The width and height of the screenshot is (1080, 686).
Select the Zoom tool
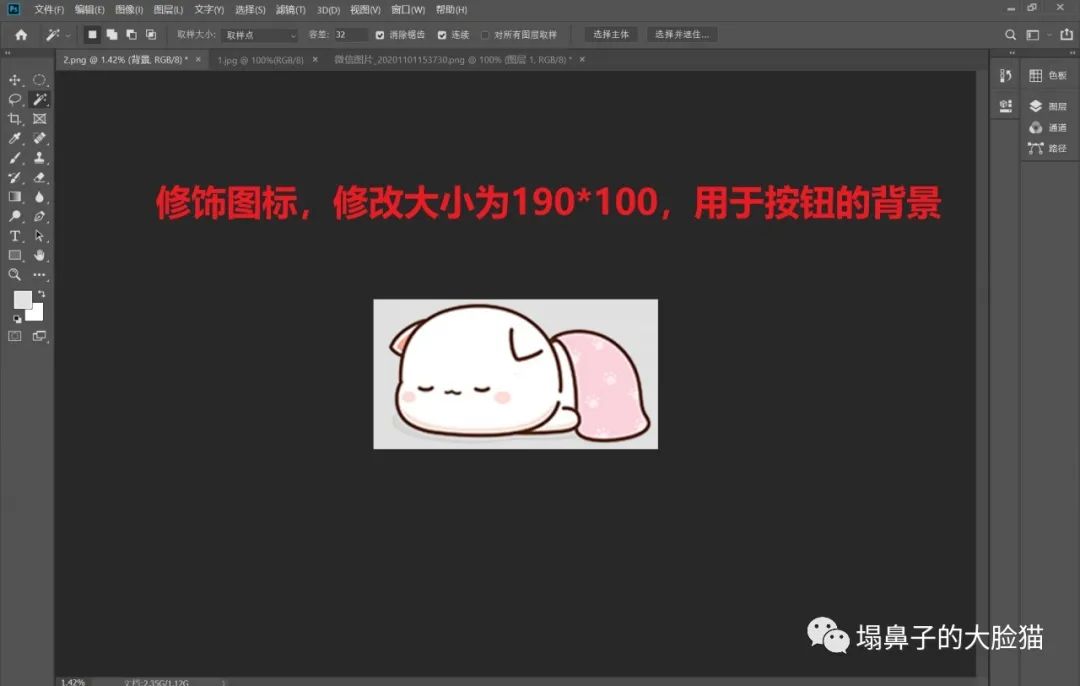tap(15, 275)
